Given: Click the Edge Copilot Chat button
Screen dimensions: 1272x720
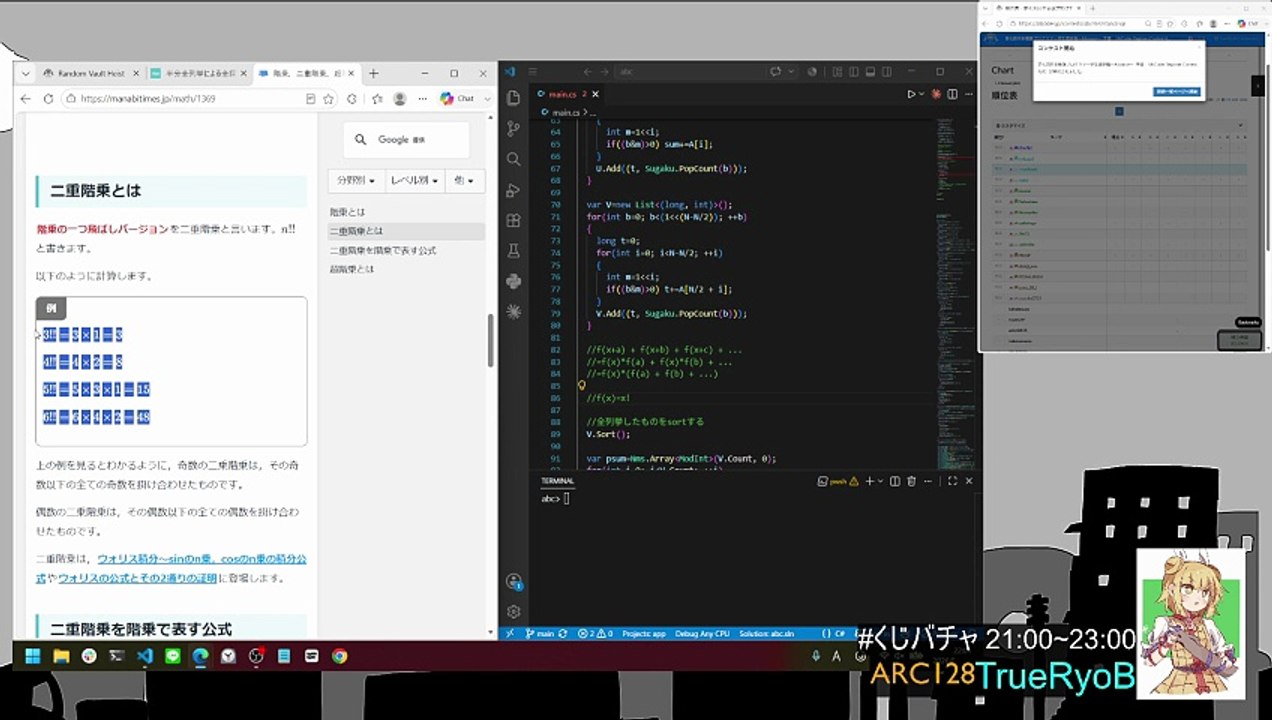Looking at the screenshot, I should pyautogui.click(x=456, y=99).
